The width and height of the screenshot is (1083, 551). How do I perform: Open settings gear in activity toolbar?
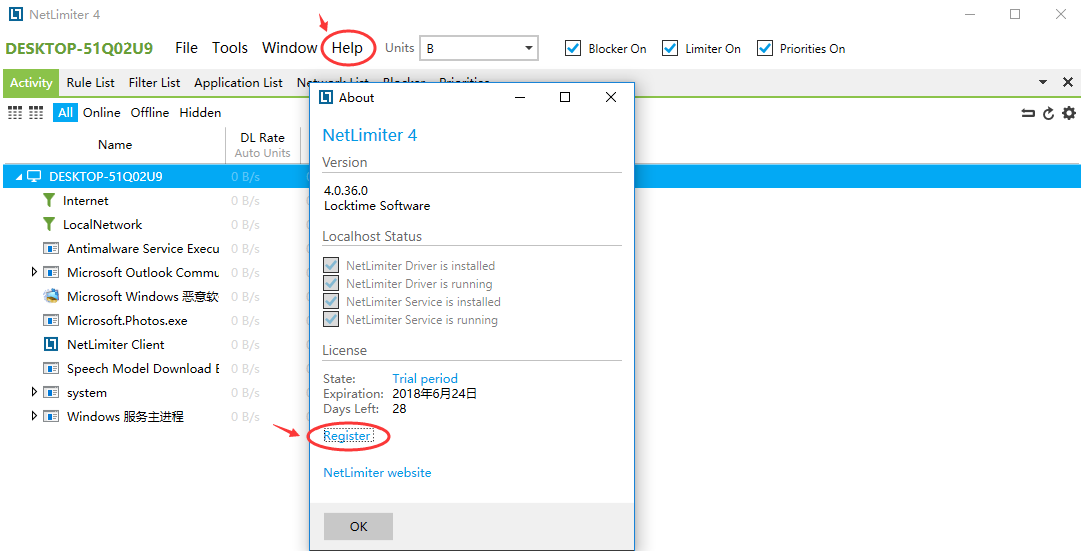(x=1068, y=113)
